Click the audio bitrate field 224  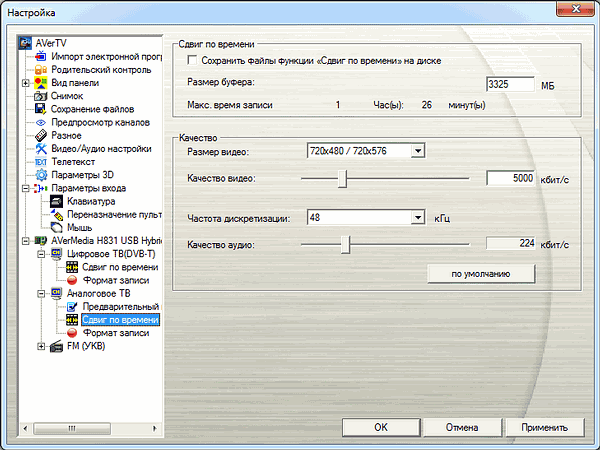[x=510, y=243]
